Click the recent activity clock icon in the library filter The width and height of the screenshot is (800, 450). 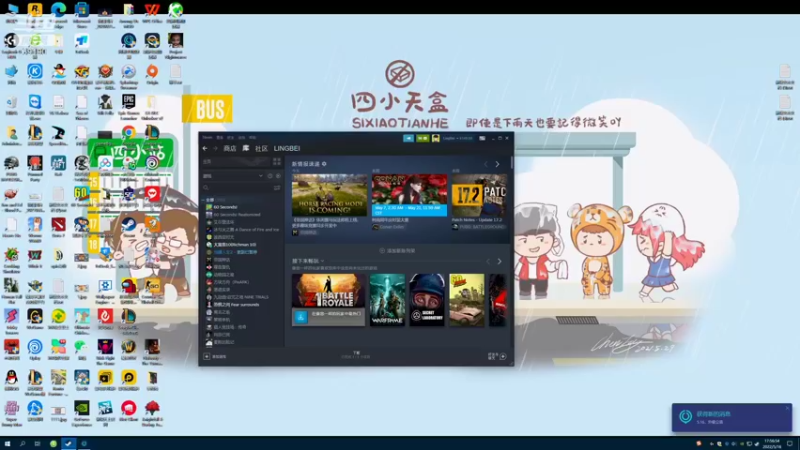coord(270,176)
